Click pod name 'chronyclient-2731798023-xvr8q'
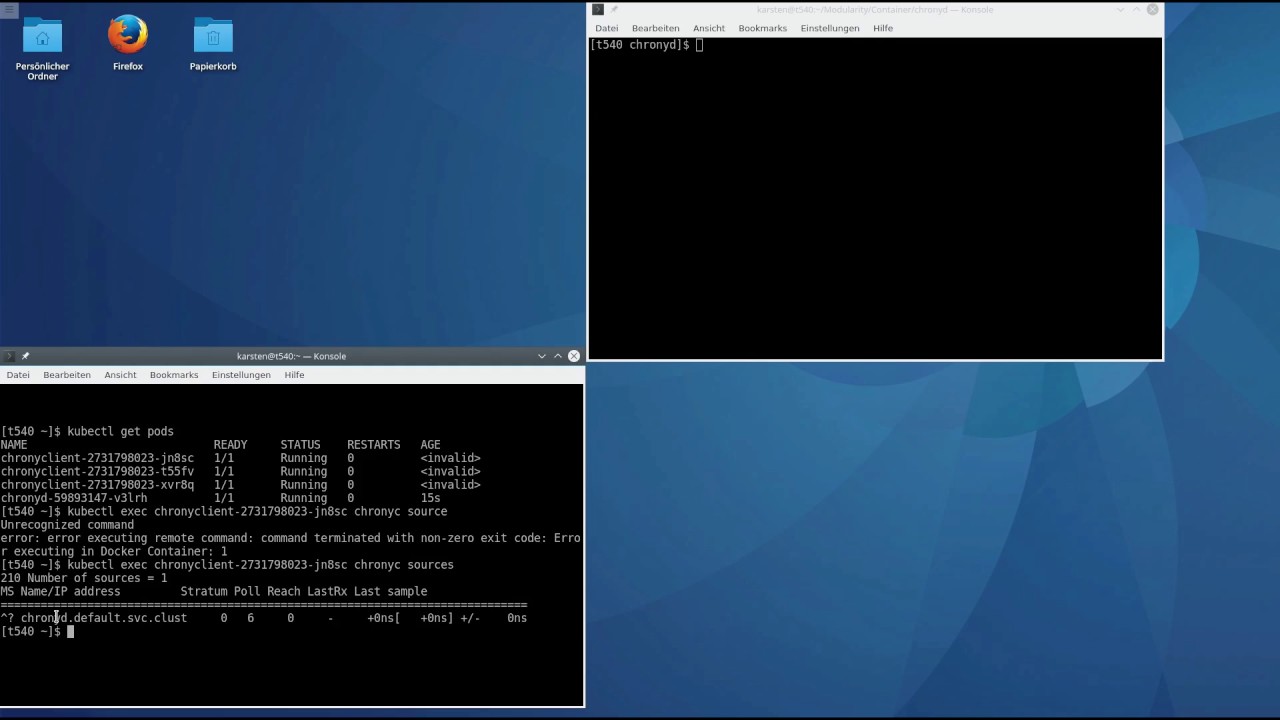 [x=97, y=484]
